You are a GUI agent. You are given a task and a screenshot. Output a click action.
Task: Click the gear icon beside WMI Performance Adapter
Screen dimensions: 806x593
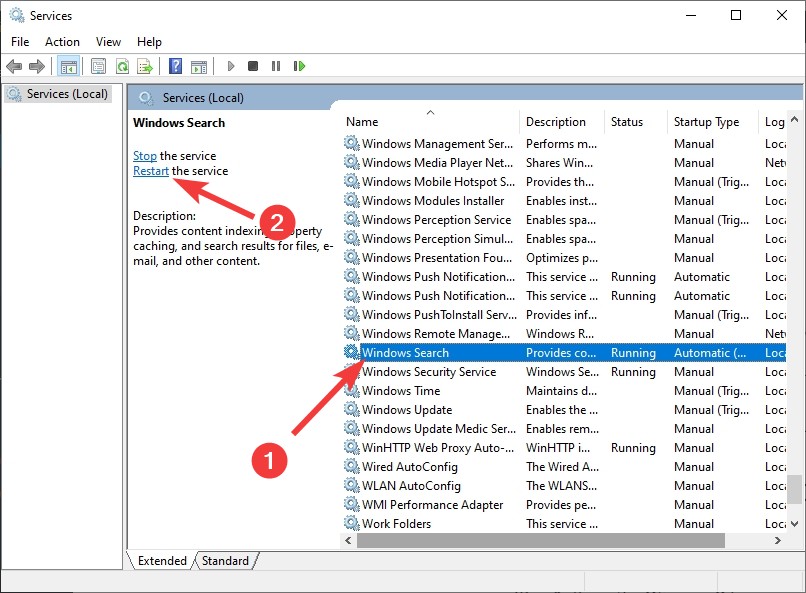coord(352,505)
